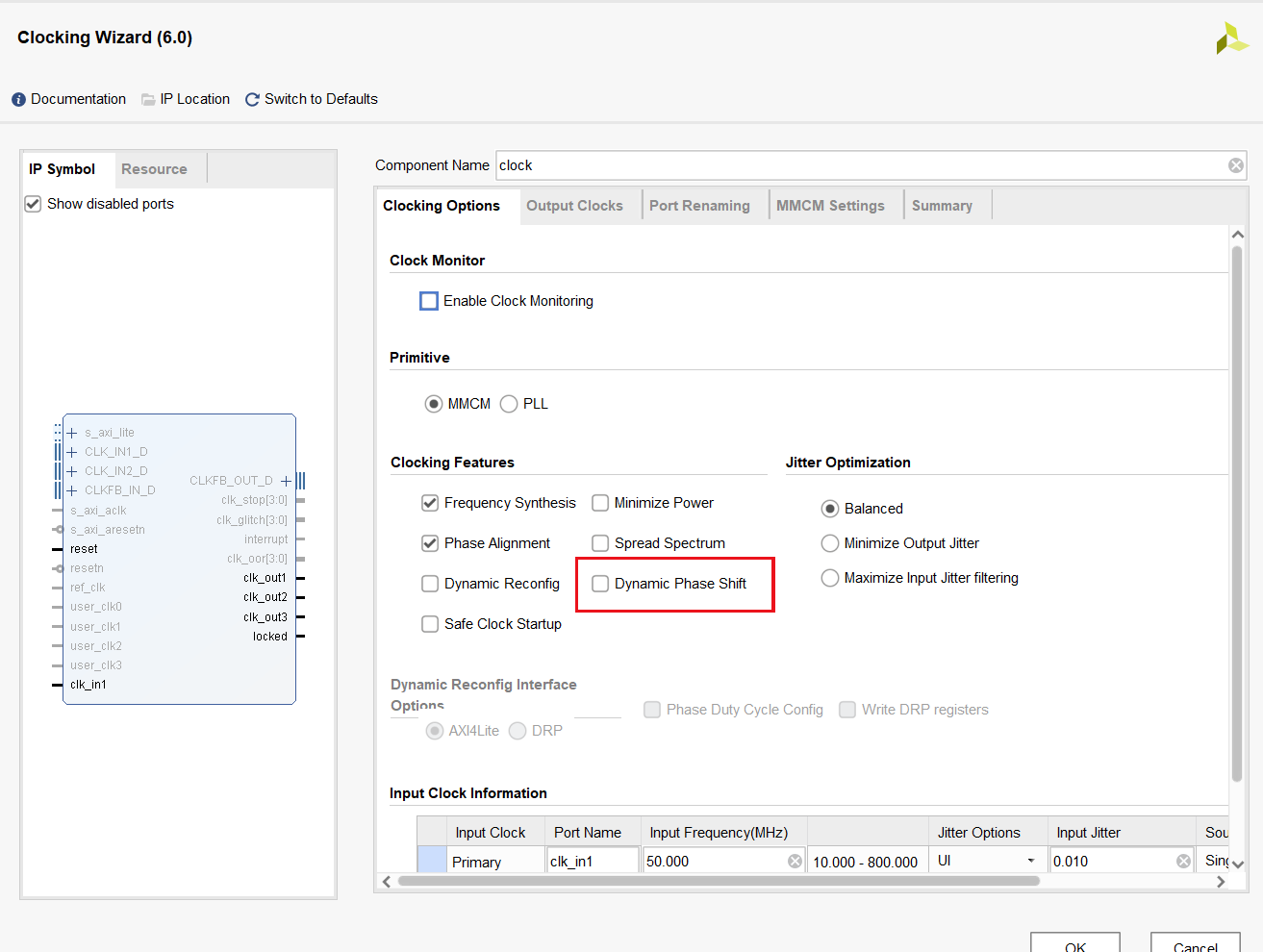This screenshot has width=1263, height=952.
Task: Uncheck Show disabled ports
Action: (32, 203)
